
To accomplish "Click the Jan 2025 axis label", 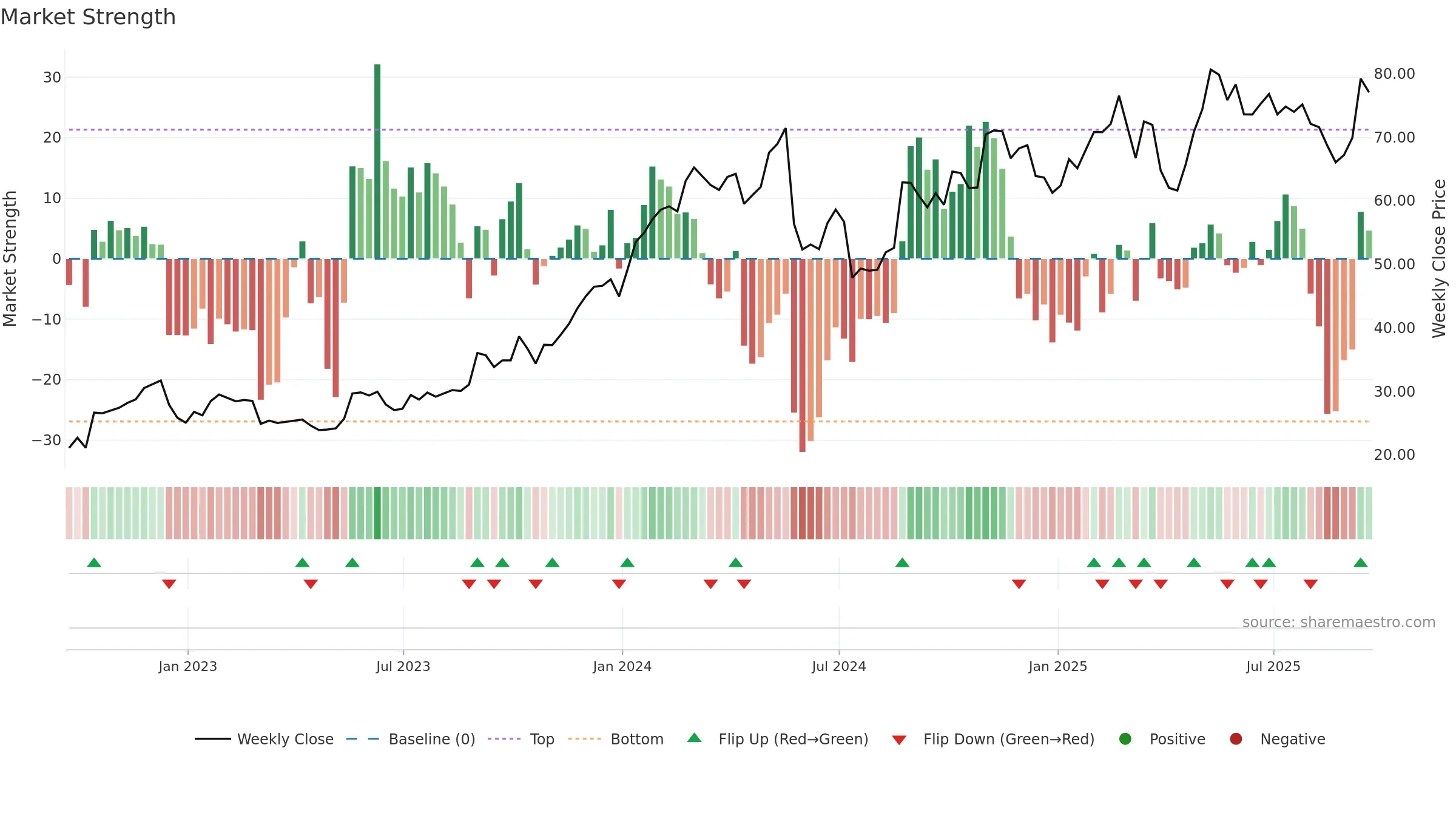I will coord(1058,666).
